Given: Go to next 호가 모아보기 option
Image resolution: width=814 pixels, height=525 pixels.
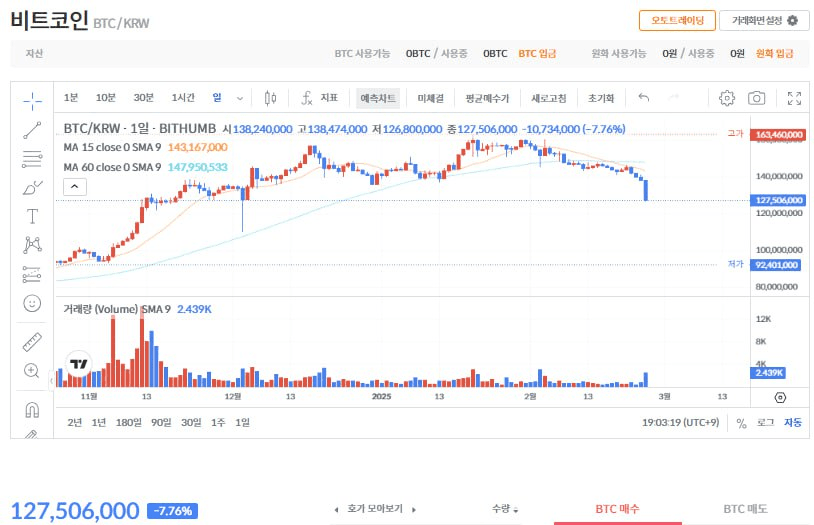Looking at the screenshot, I should [x=414, y=509].
